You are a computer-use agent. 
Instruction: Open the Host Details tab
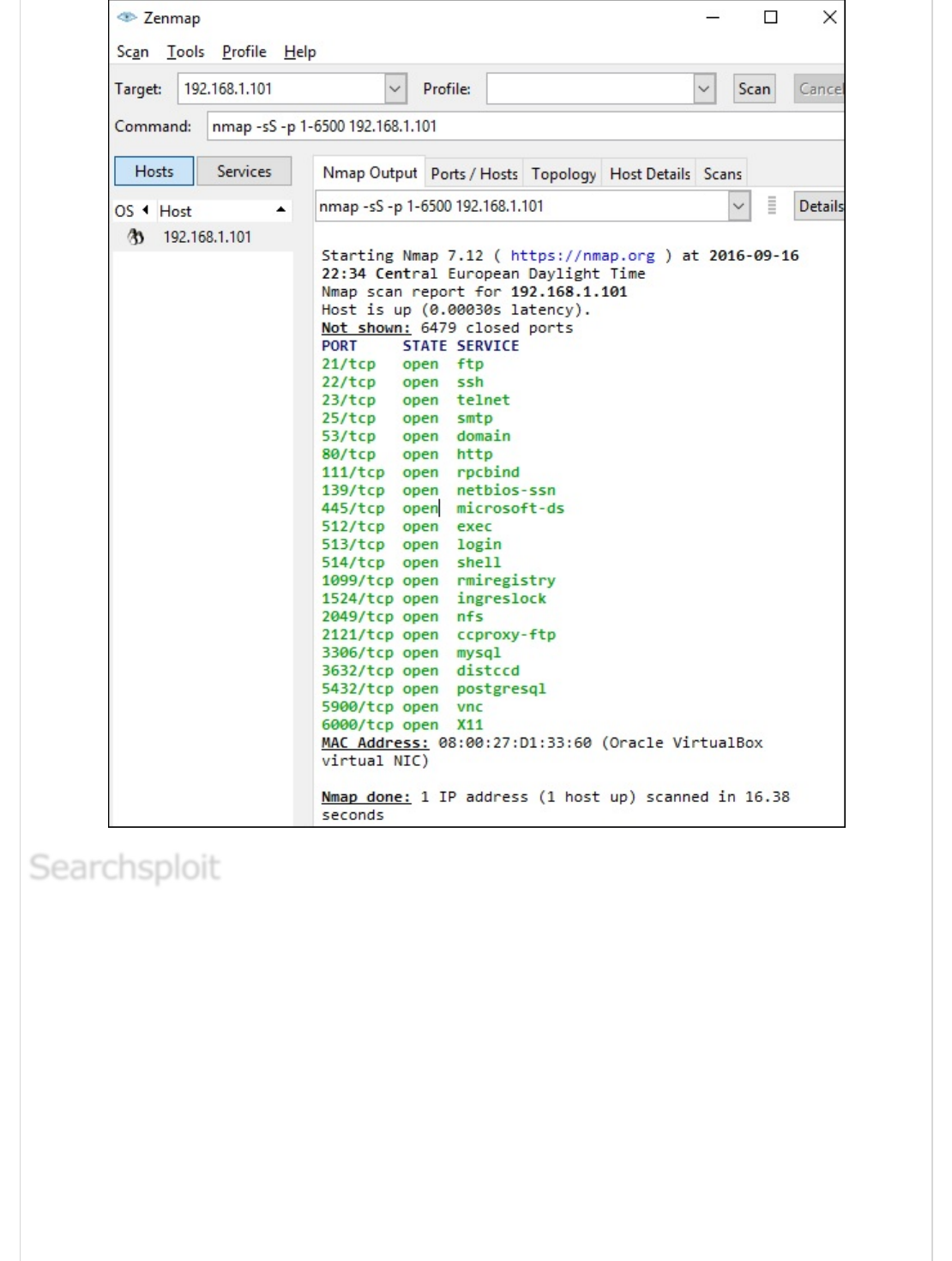tap(649, 173)
